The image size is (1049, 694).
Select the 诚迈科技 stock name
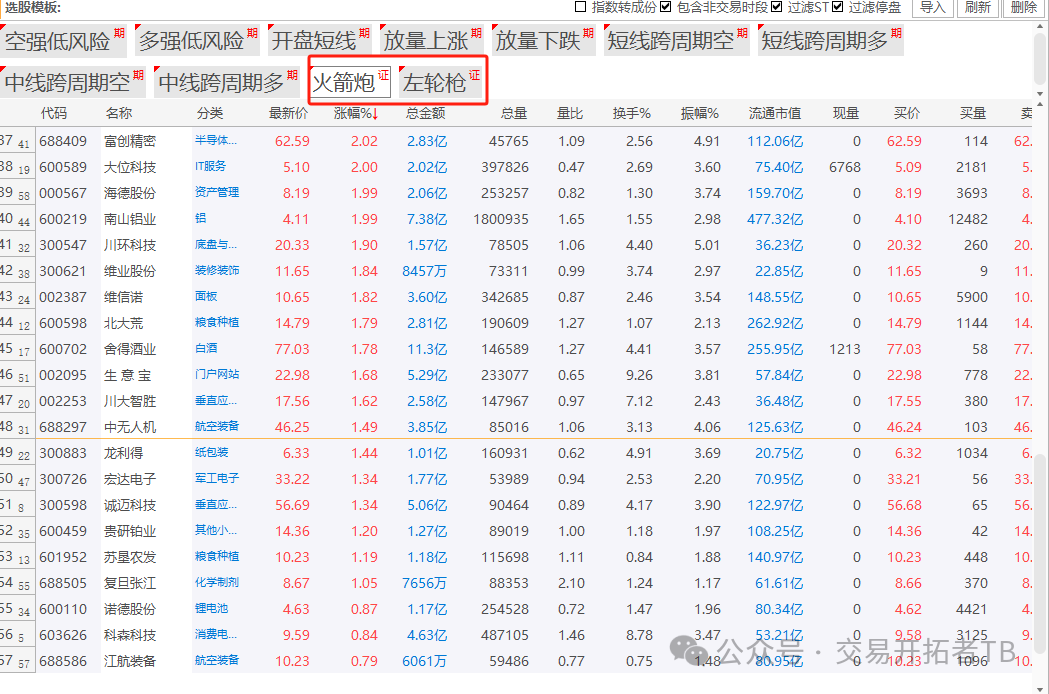[x=130, y=505]
